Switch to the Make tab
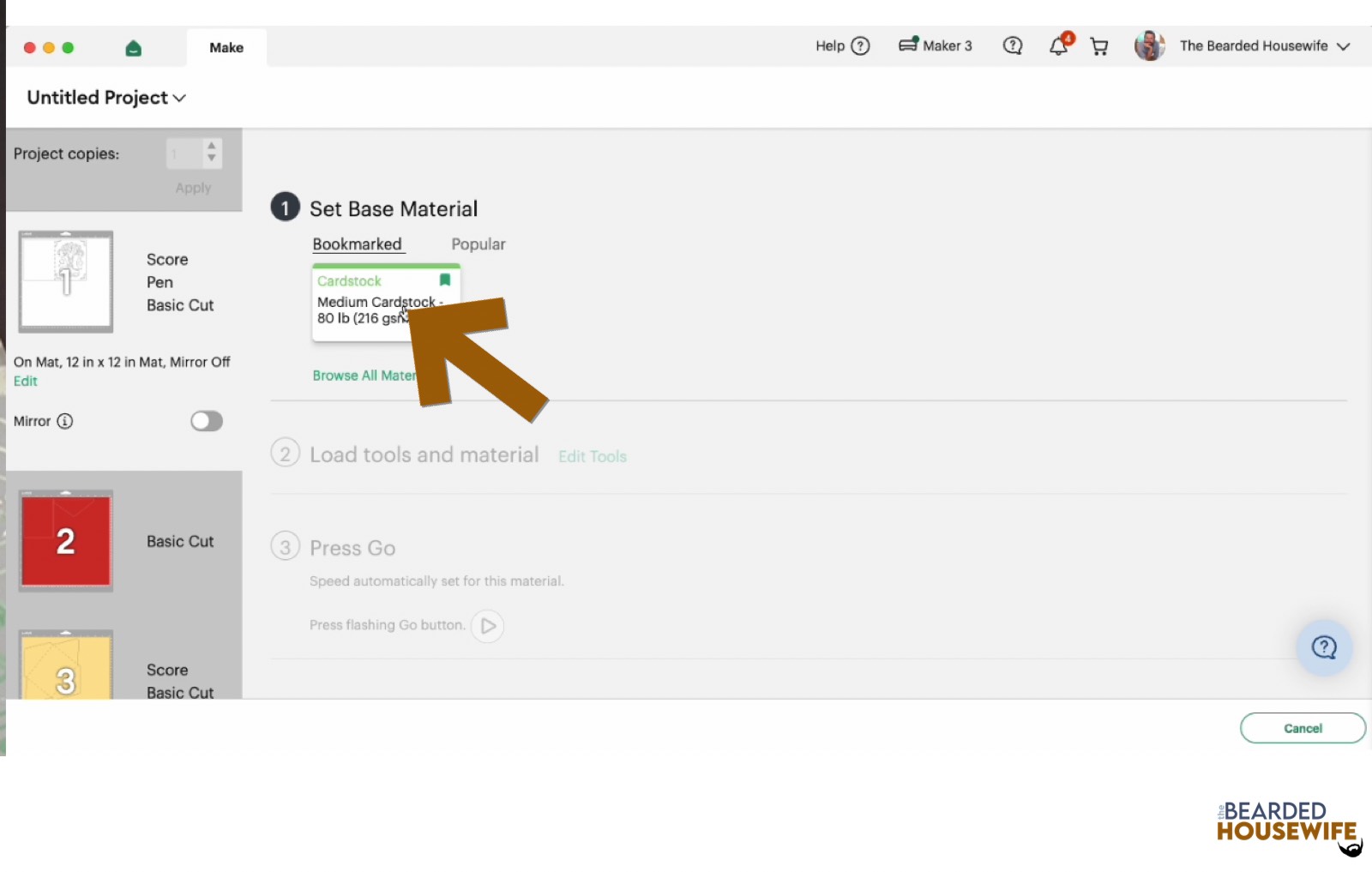Image resolution: width=1372 pixels, height=872 pixels. point(226,48)
